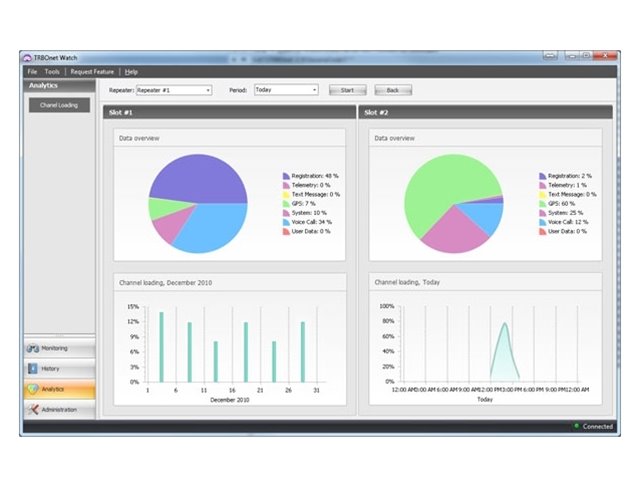Screen dimensions: 640x488
Task: Expand the Repeater dropdown
Action: pos(208,90)
